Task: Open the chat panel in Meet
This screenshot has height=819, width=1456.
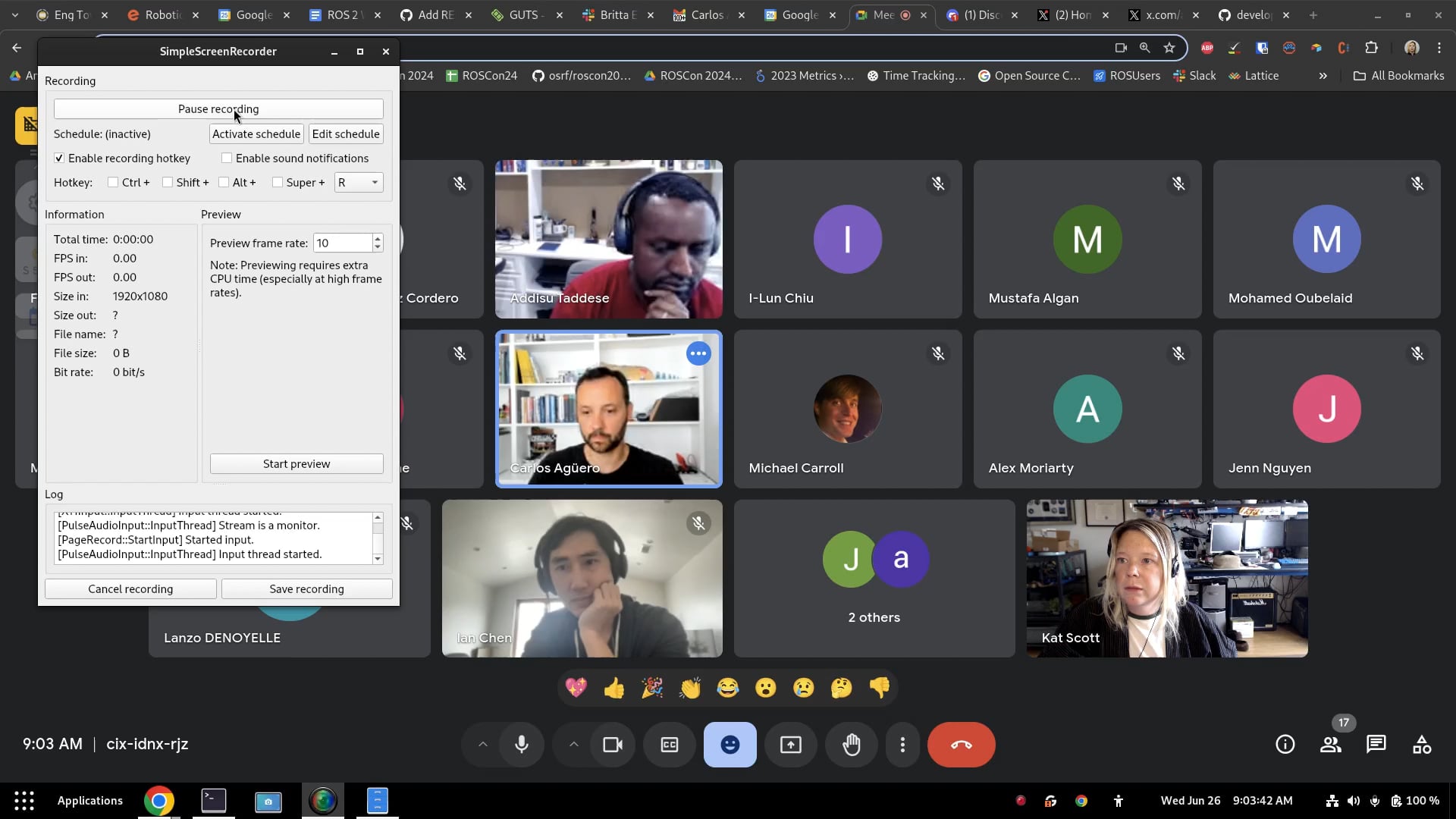Action: click(x=1376, y=745)
